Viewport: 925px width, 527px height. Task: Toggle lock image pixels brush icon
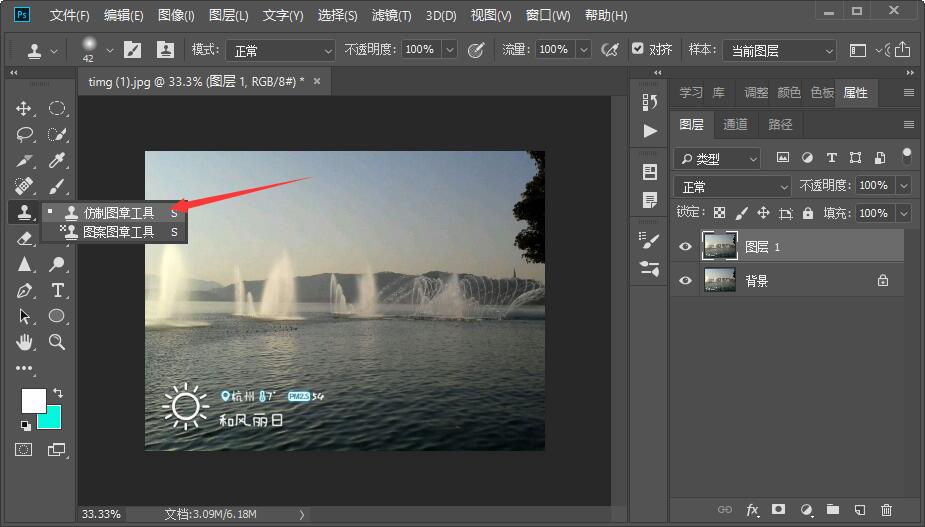[742, 213]
